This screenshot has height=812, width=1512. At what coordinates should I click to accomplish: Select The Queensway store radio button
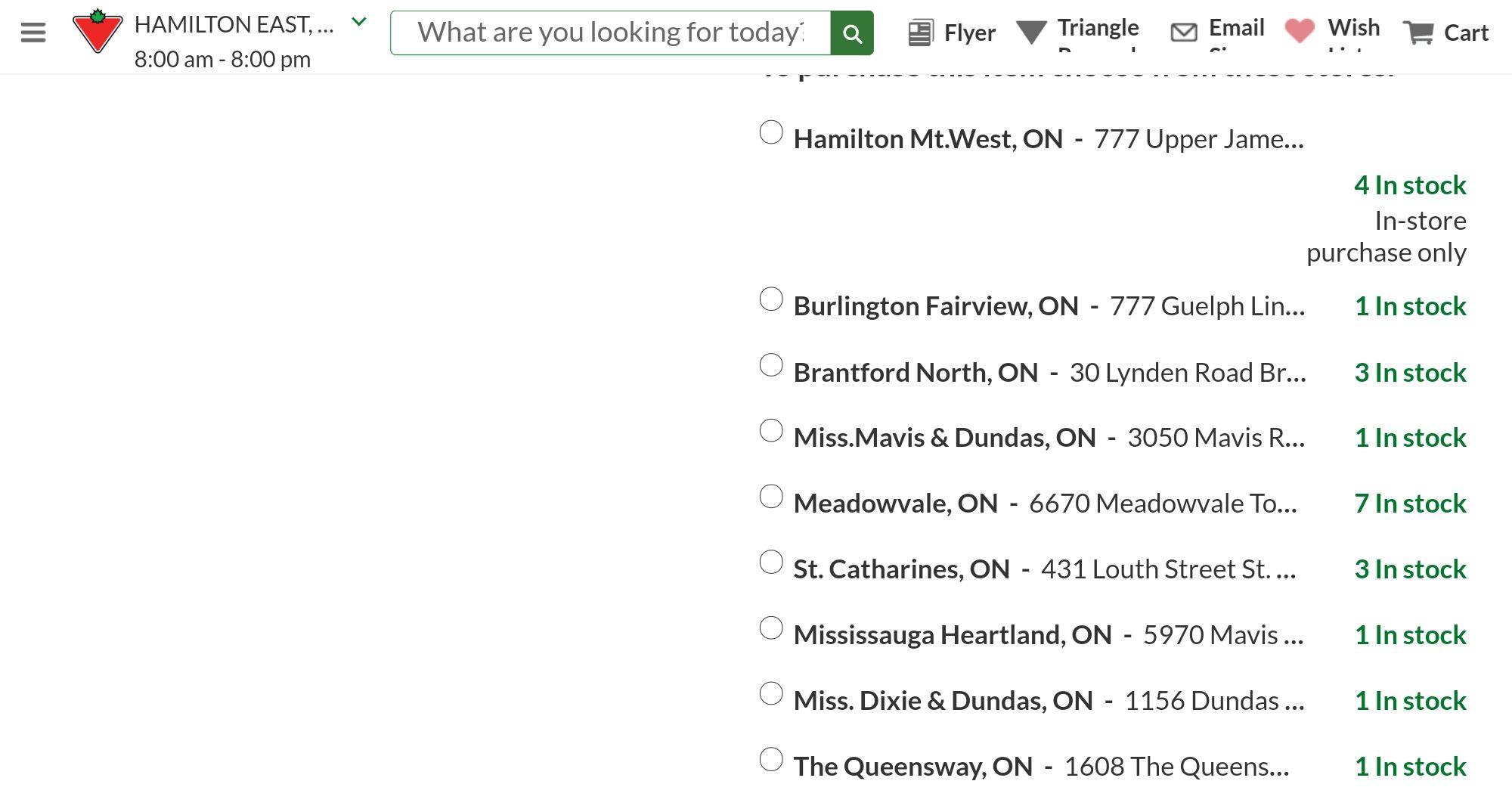[771, 760]
